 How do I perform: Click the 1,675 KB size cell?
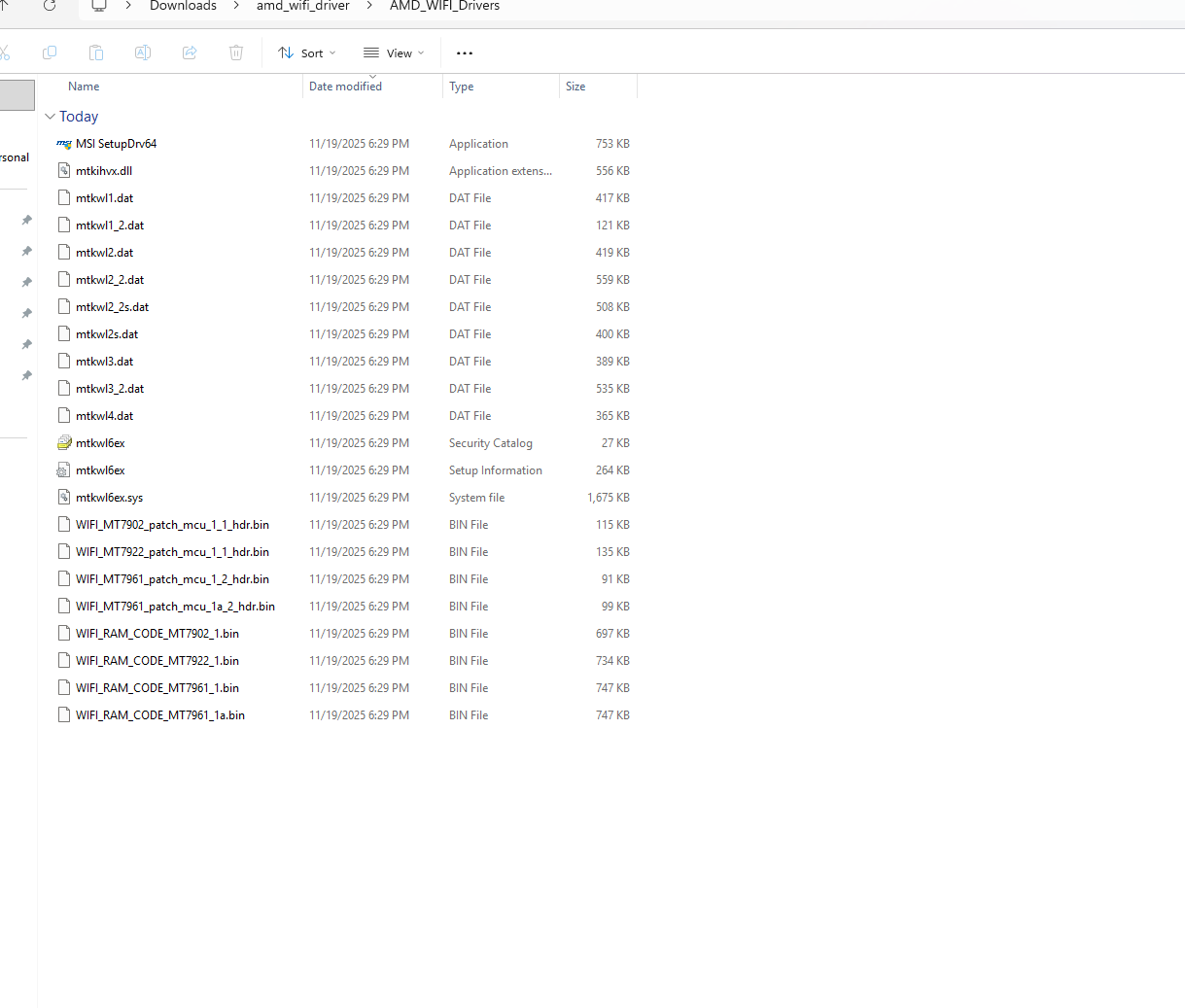pyautogui.click(x=609, y=498)
